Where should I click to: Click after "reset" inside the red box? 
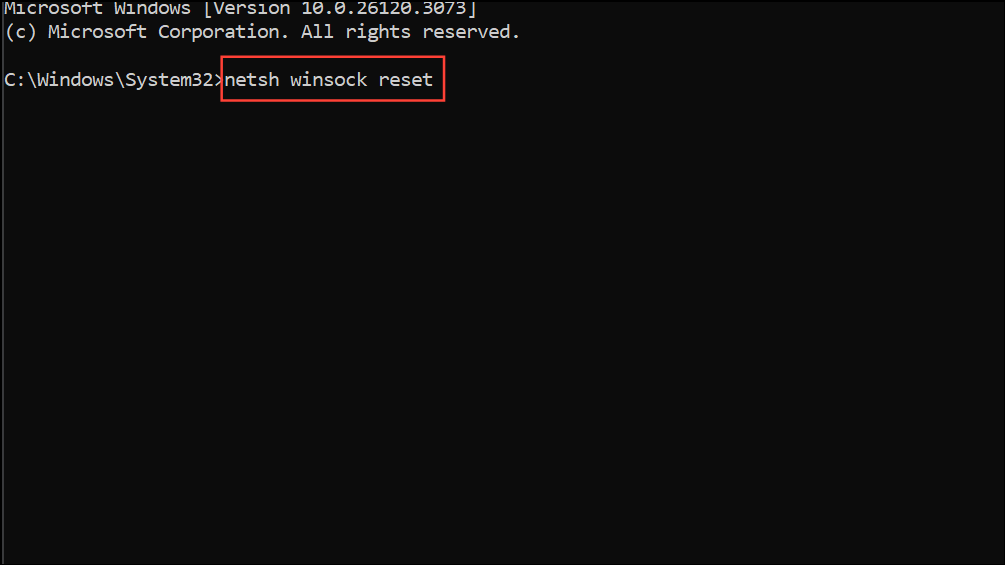click(438, 79)
